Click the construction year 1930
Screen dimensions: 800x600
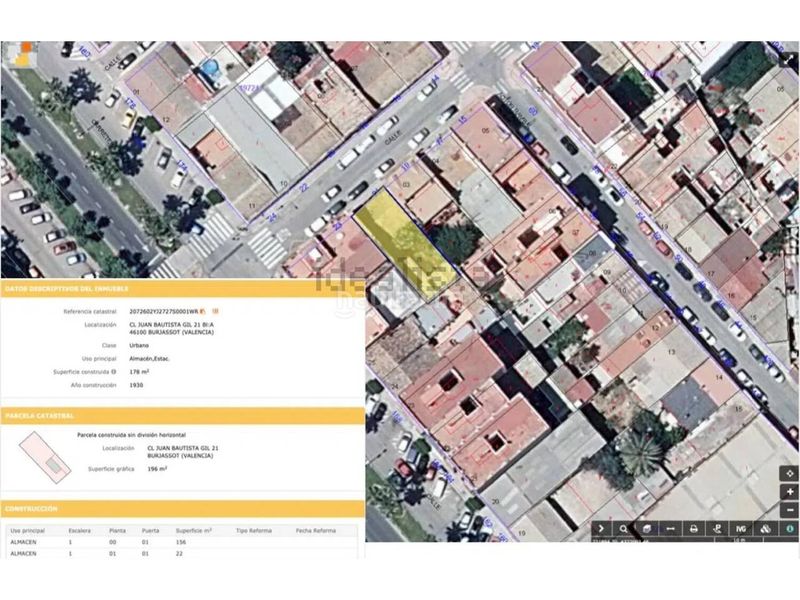(136, 385)
